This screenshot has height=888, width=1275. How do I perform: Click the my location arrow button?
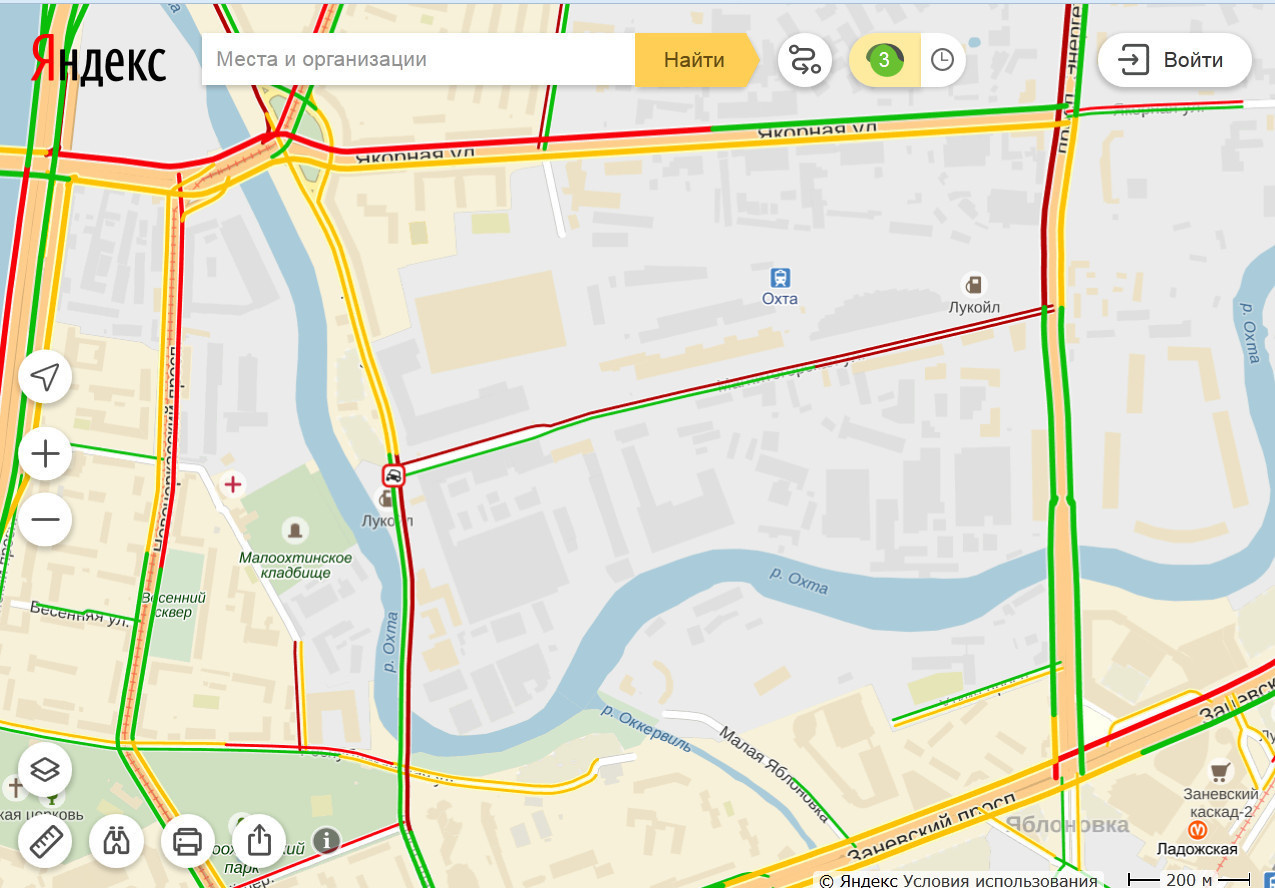[x=45, y=377]
